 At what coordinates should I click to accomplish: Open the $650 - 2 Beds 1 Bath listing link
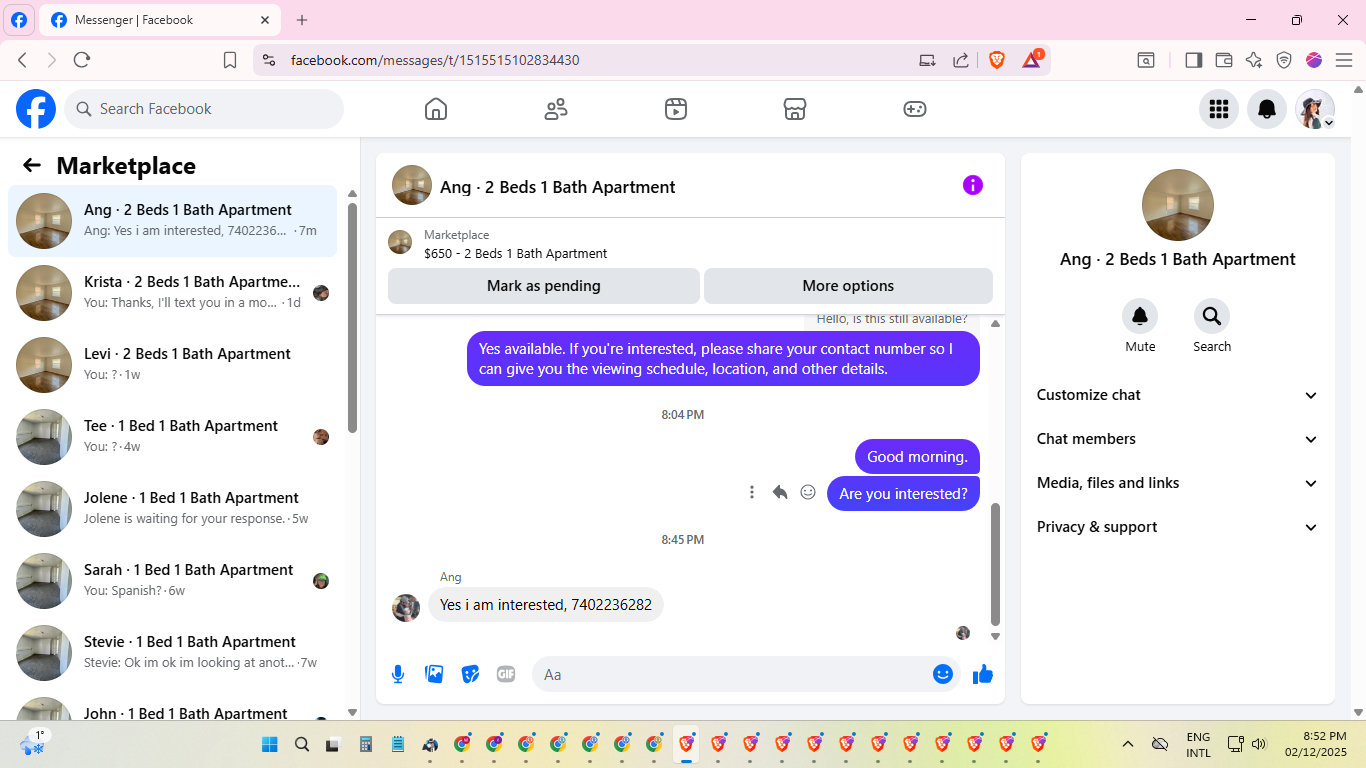tap(515, 254)
